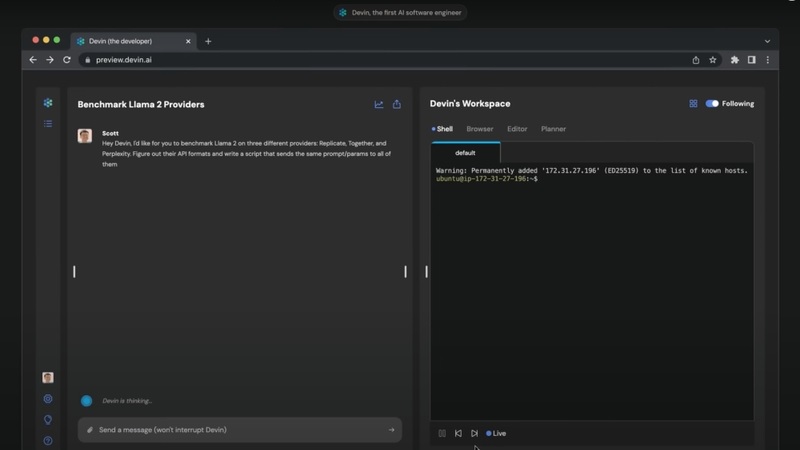Skip to next step in workspace
800x450 pixels.
[x=474, y=433]
